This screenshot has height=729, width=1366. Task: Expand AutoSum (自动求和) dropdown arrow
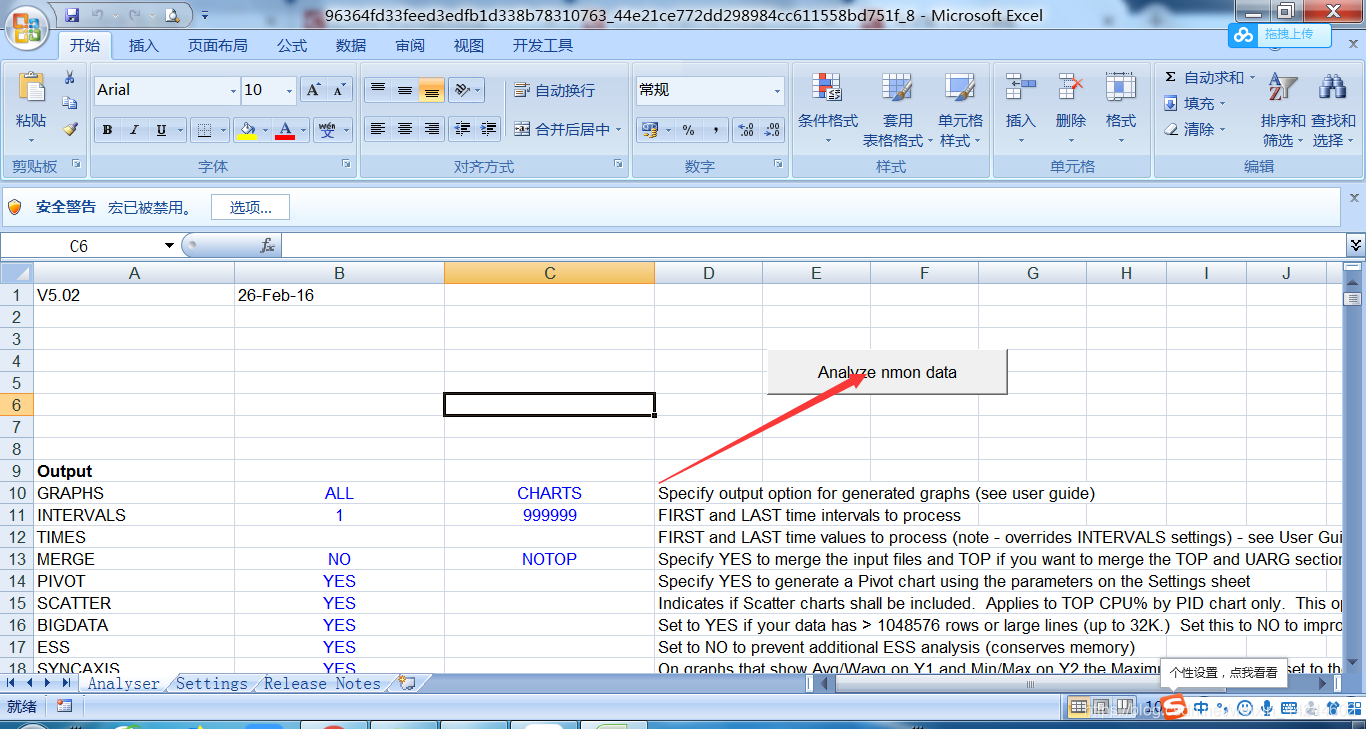pyautogui.click(x=1252, y=77)
